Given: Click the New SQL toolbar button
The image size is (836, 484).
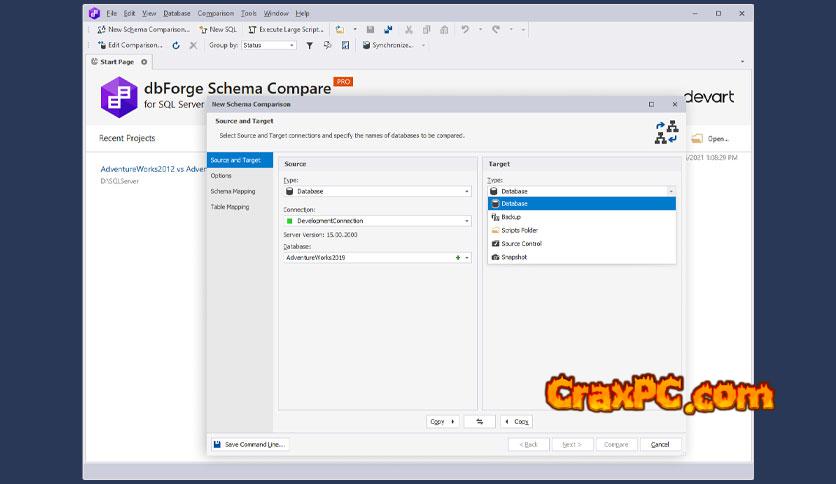Looking at the screenshot, I should [x=218, y=30].
